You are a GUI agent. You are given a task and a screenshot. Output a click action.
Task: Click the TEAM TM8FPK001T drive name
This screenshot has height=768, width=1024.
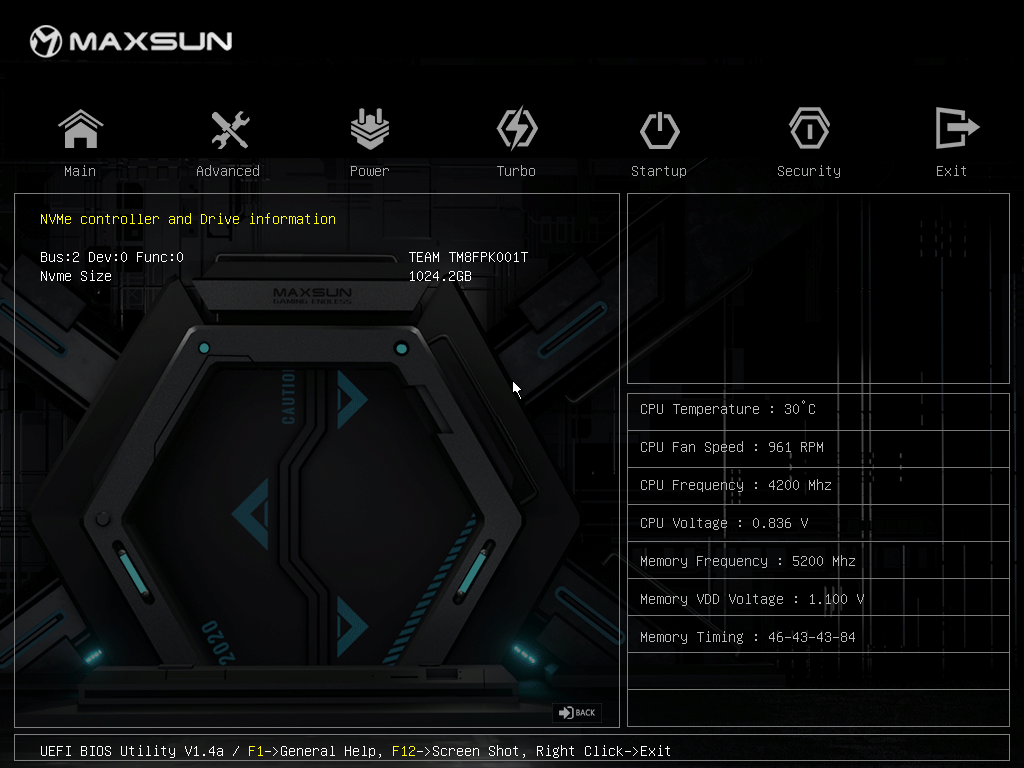[468, 257]
